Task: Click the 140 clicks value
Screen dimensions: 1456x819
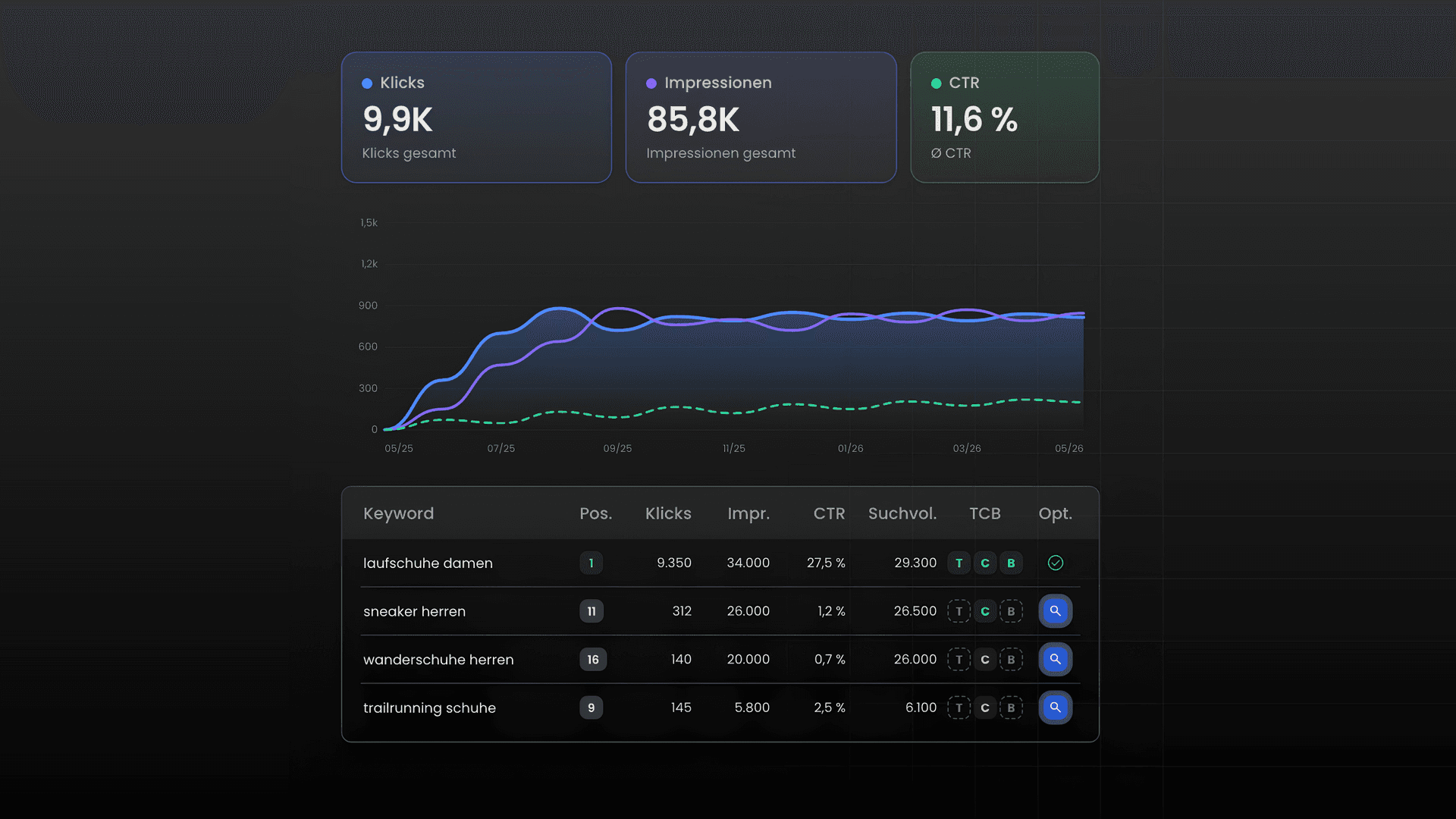Action: coord(681,660)
